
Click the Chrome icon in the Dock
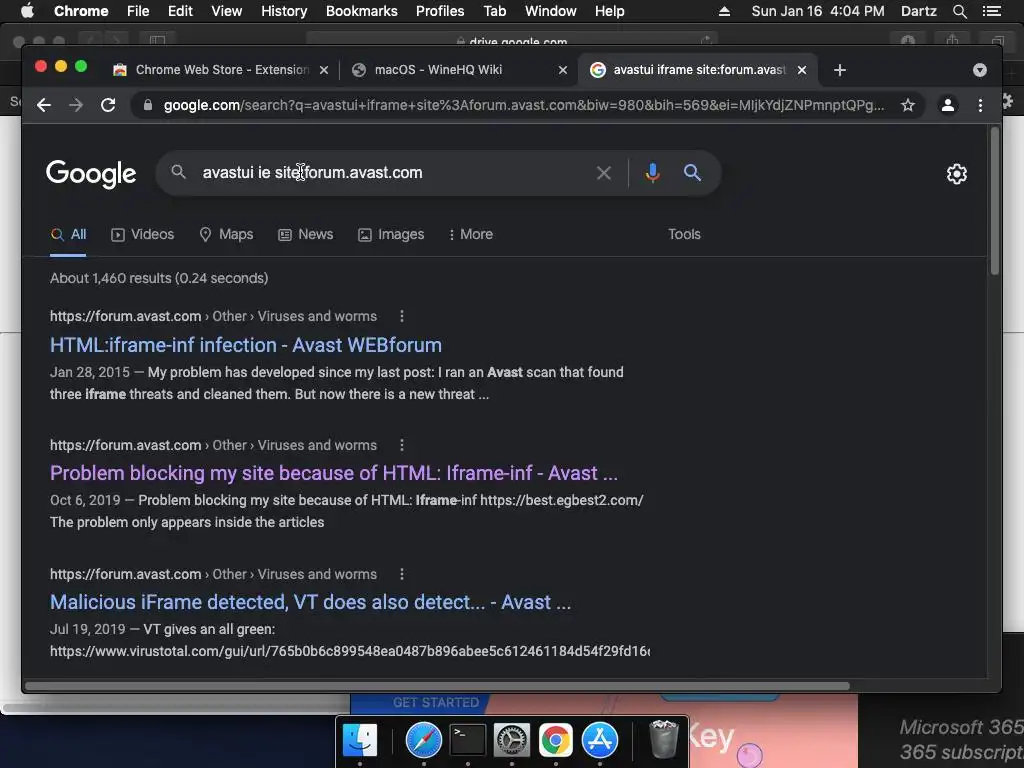556,740
